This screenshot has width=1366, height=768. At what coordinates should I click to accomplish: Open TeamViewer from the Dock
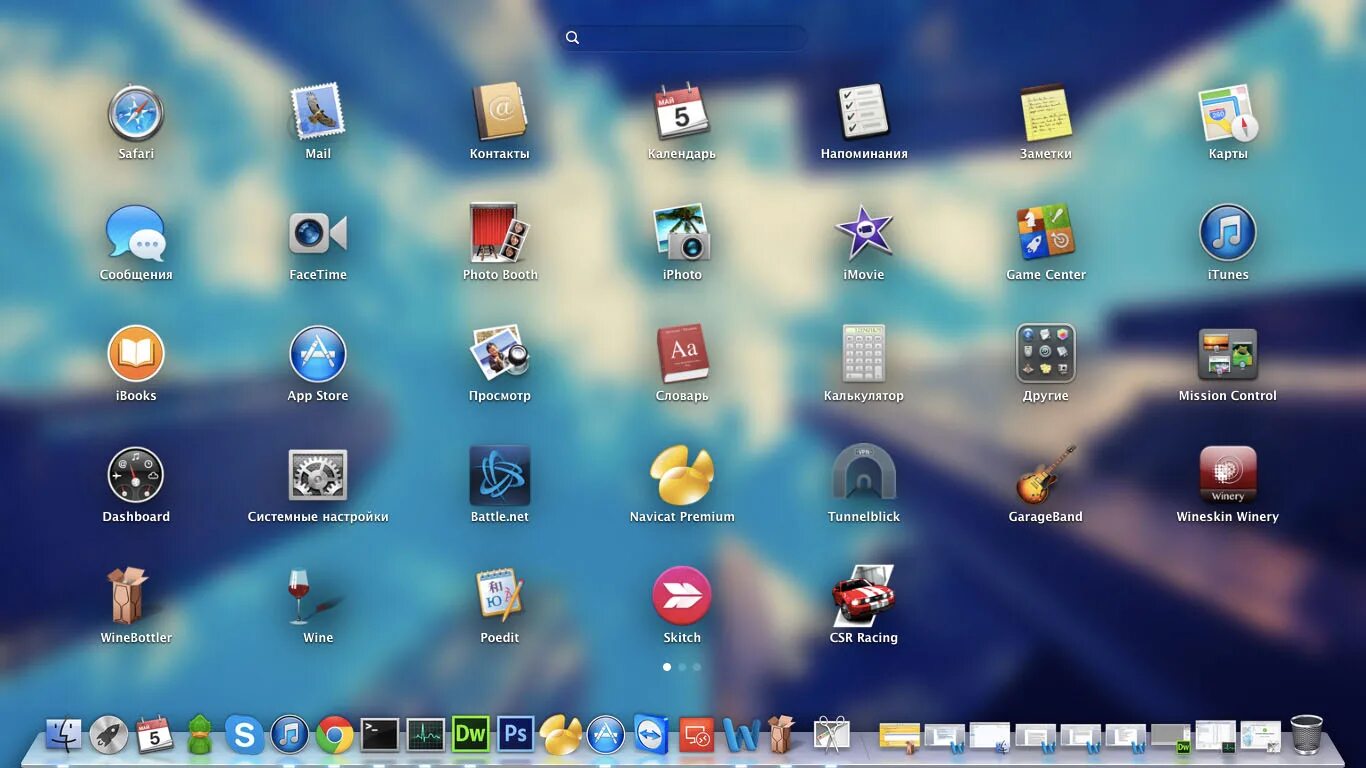651,735
